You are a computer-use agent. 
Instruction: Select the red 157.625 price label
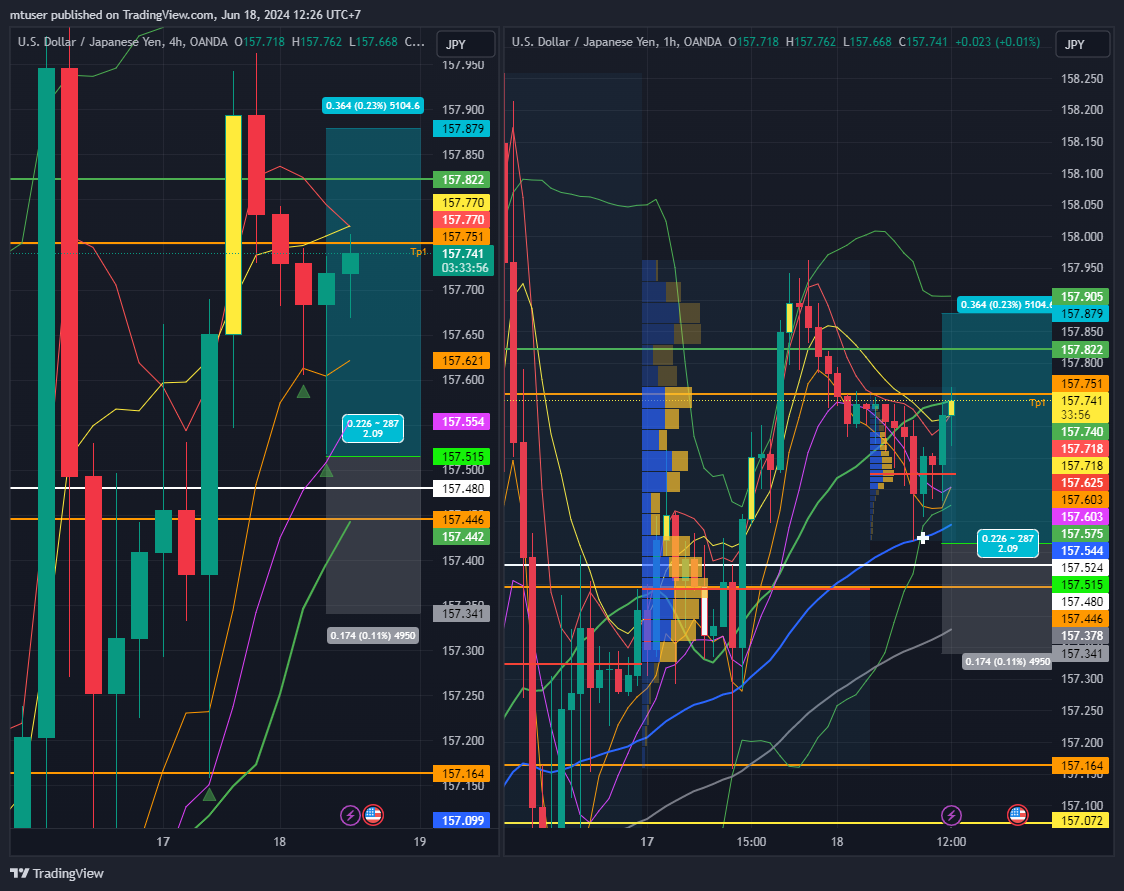tap(1081, 483)
